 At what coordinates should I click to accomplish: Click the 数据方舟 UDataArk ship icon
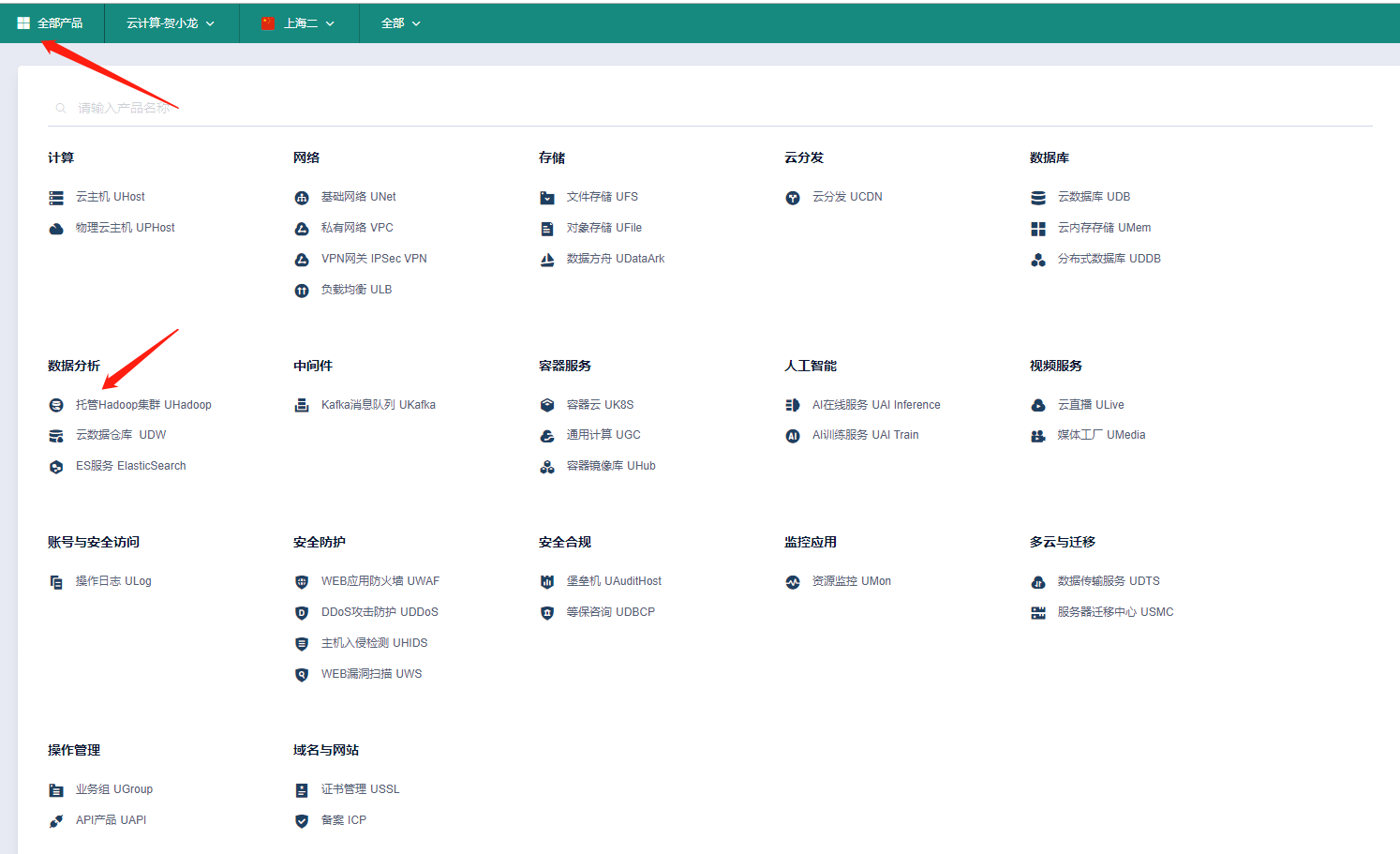pyautogui.click(x=547, y=260)
